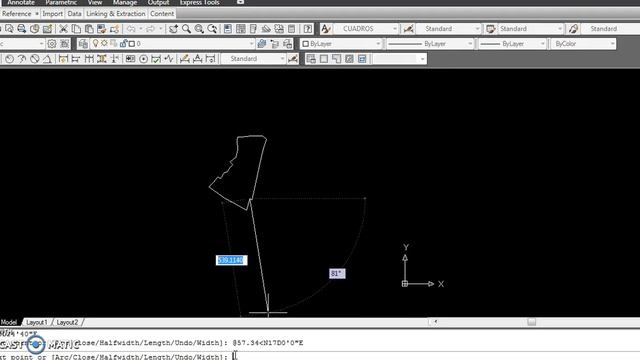Open the CUADROS text style dropdown
640x360 pixels.
pos(394,29)
